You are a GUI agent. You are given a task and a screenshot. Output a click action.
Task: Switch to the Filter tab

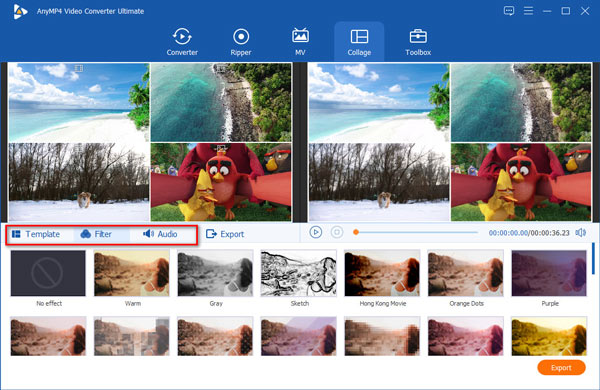[x=96, y=234]
